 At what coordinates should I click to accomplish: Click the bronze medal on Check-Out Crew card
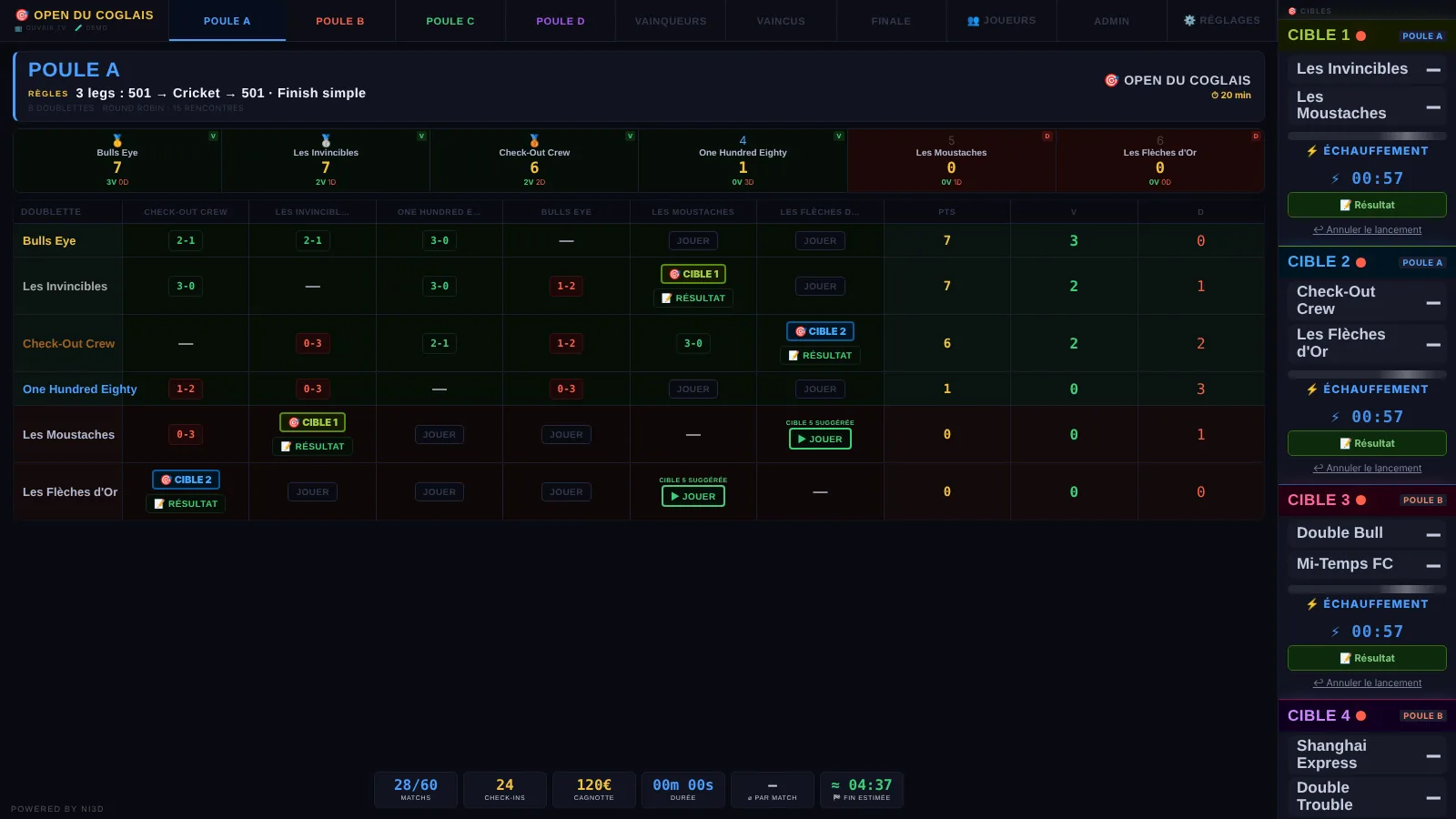point(534,140)
